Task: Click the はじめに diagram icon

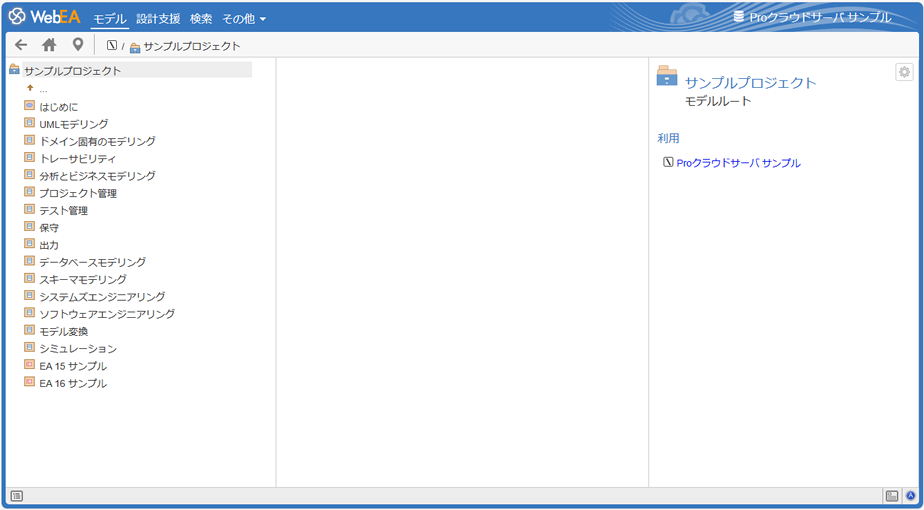Action: (29, 106)
